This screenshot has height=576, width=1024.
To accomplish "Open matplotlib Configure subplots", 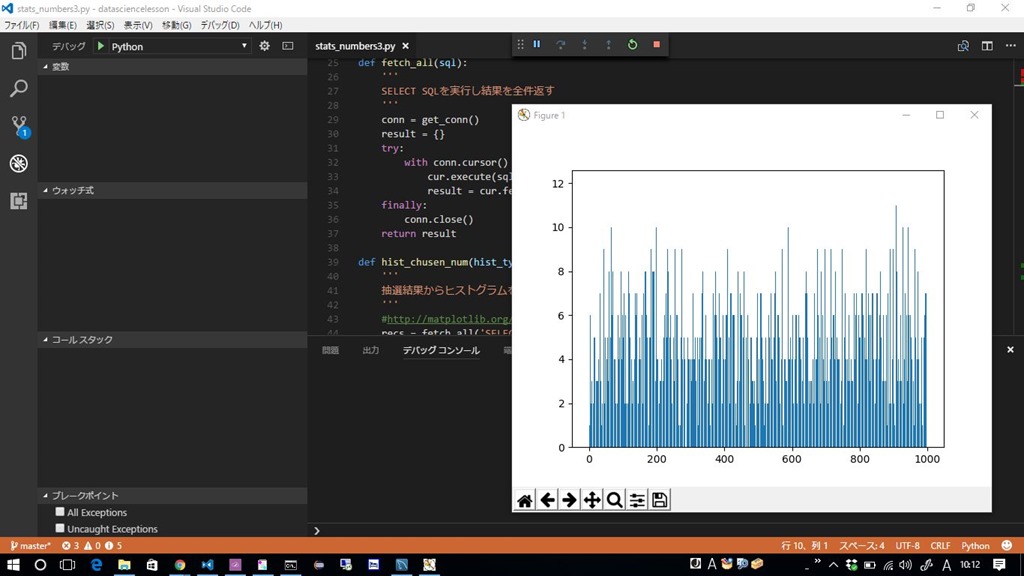I will (637, 500).
